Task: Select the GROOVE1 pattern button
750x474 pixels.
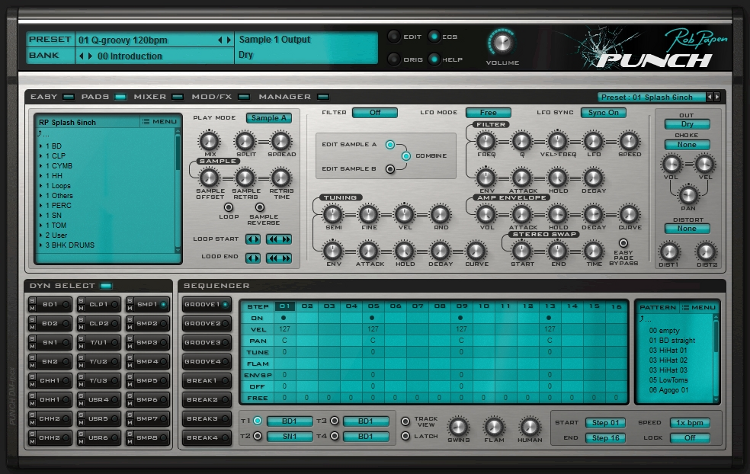Action: pyautogui.click(x=207, y=304)
